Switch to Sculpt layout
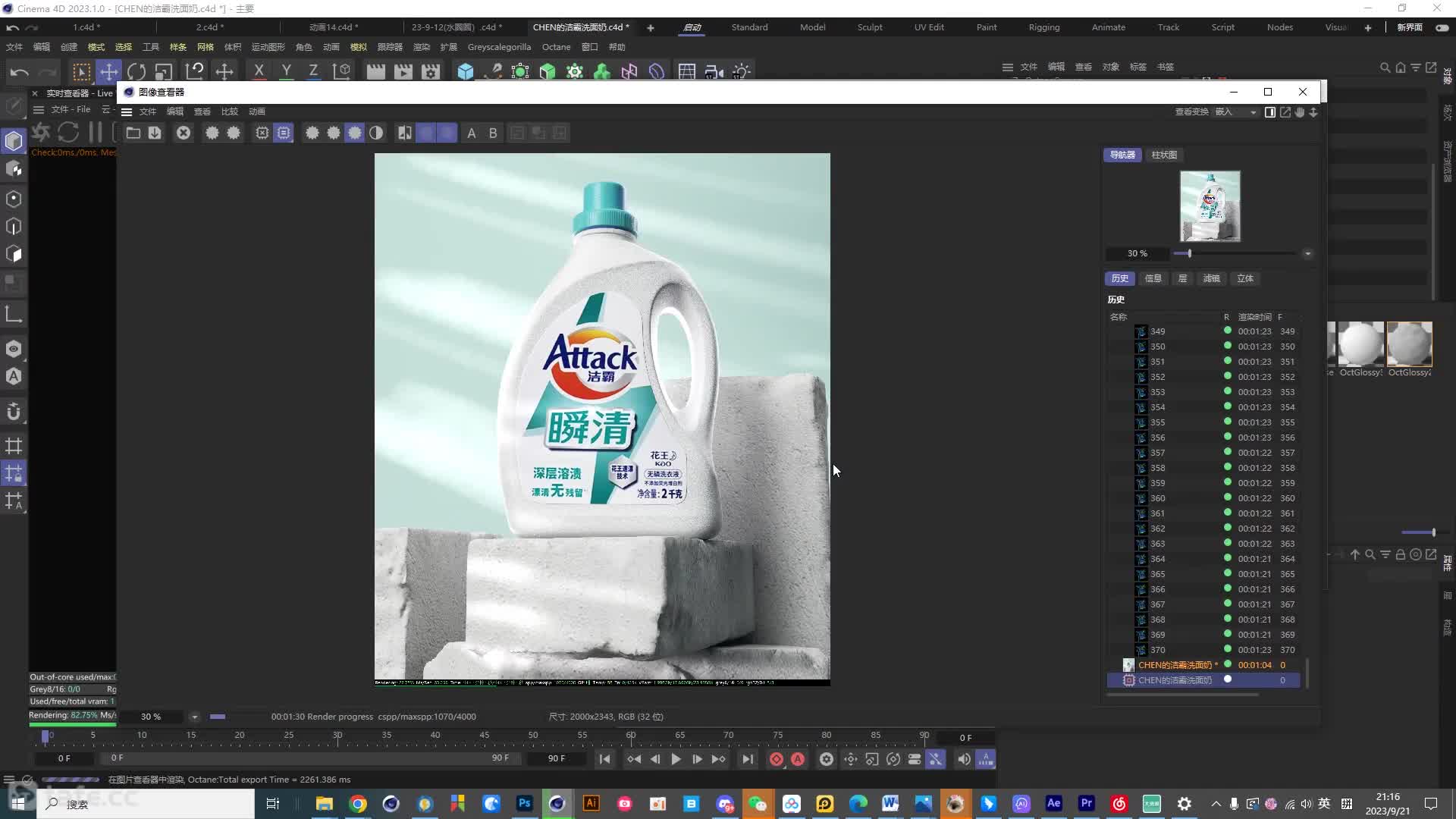Screen dimensions: 1456x819 (870, 27)
